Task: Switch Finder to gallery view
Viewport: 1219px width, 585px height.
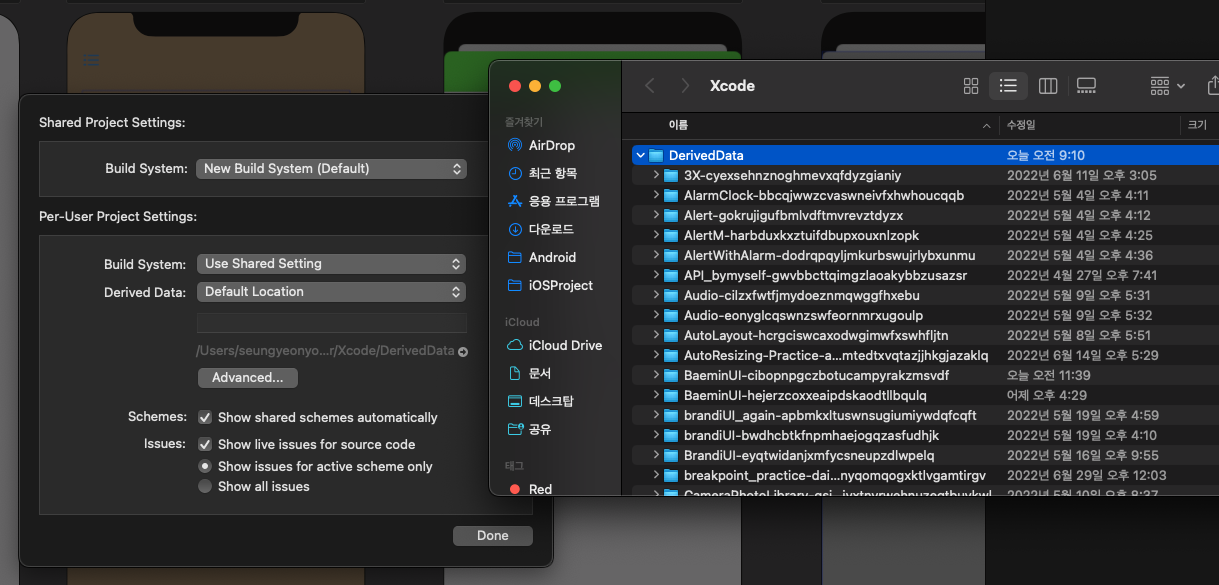Action: tap(1086, 86)
